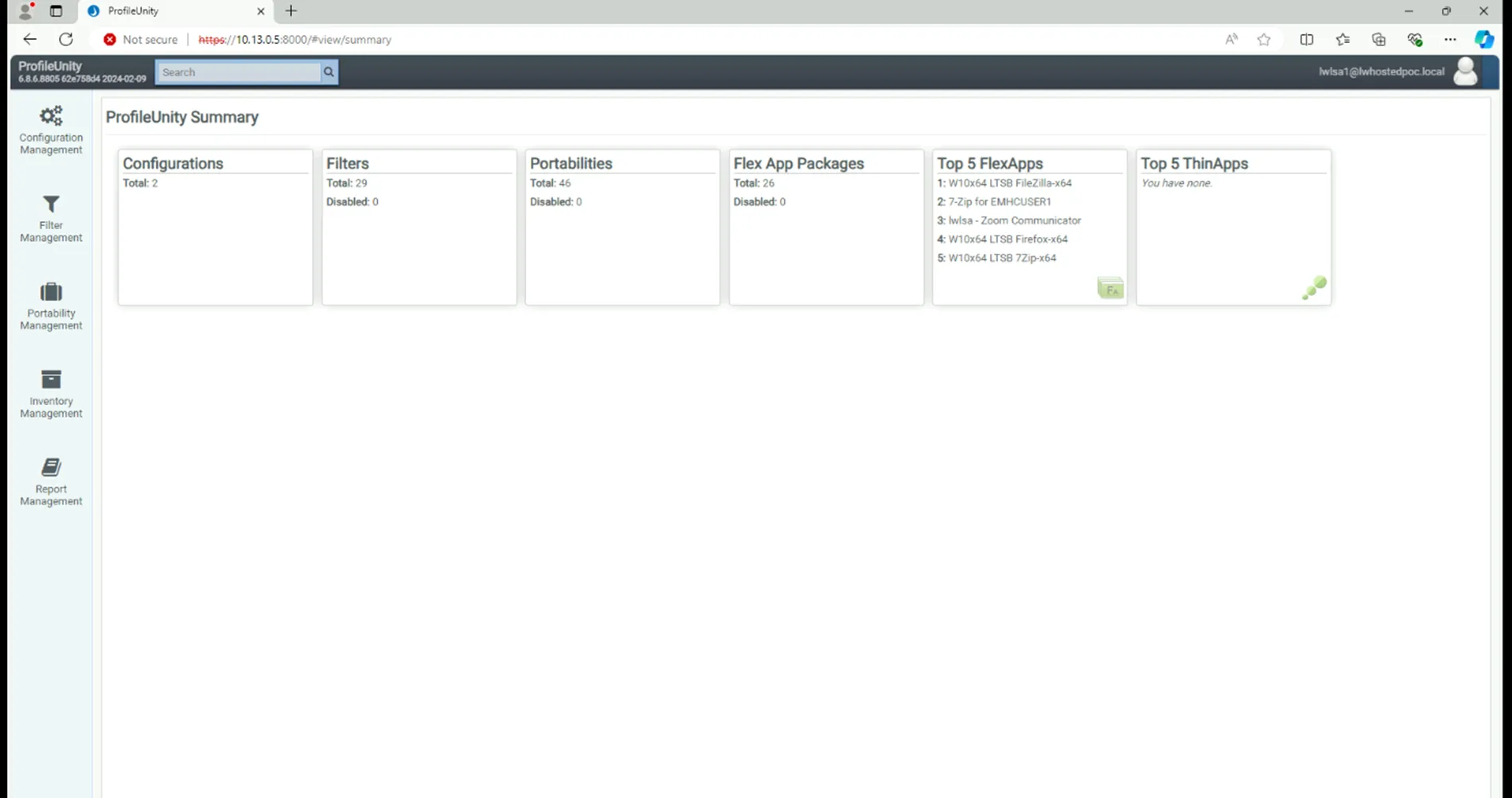
Task: Open the Read aloud icon
Action: [x=1231, y=39]
